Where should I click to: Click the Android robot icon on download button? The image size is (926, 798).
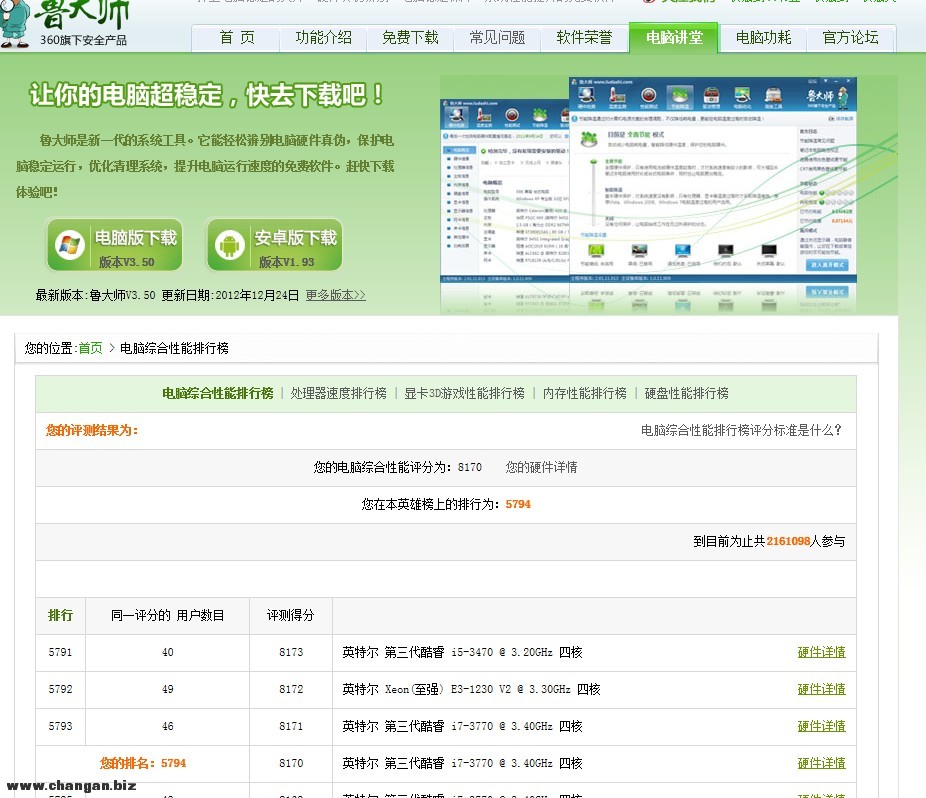point(229,245)
